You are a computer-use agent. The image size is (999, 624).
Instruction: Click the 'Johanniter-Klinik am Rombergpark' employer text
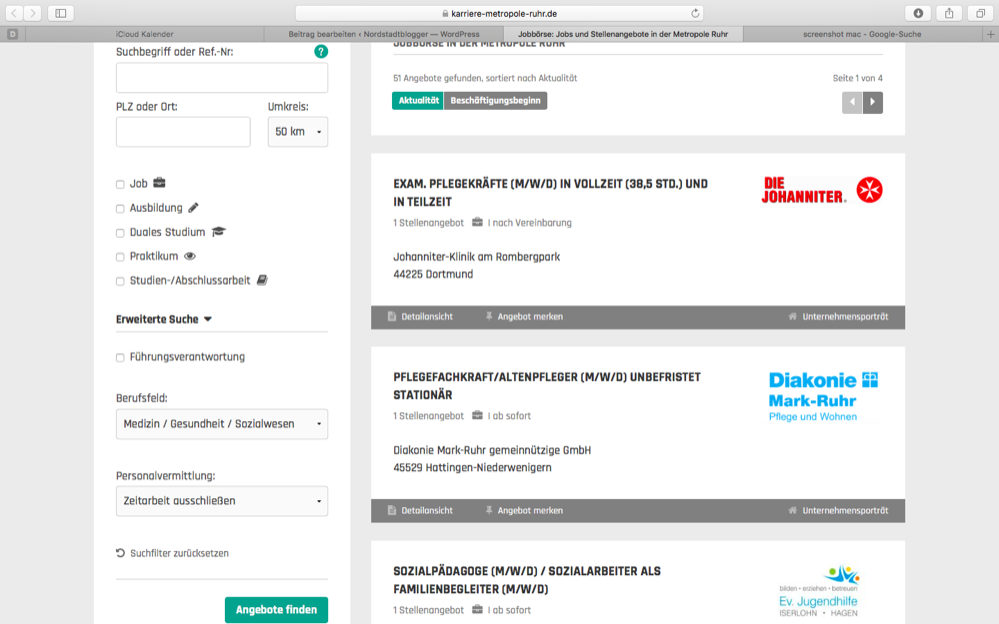pos(477,257)
